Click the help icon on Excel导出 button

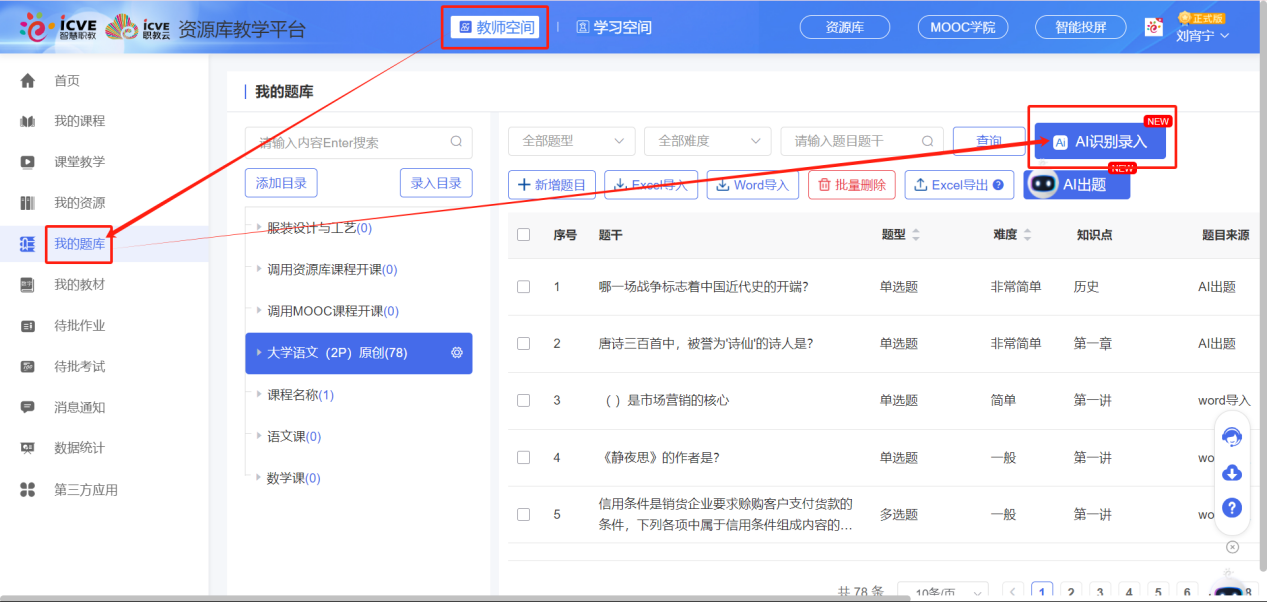pyautogui.click(x=997, y=185)
